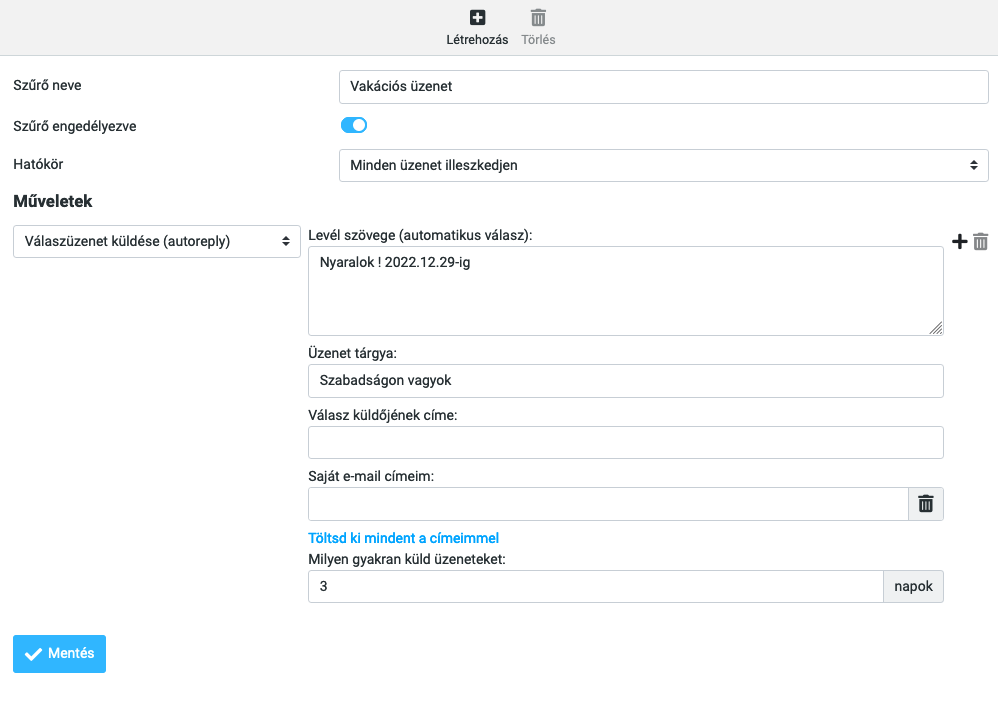
Task: Click arrows of Minden üzenet illeszkedjen select
Action: 973,165
